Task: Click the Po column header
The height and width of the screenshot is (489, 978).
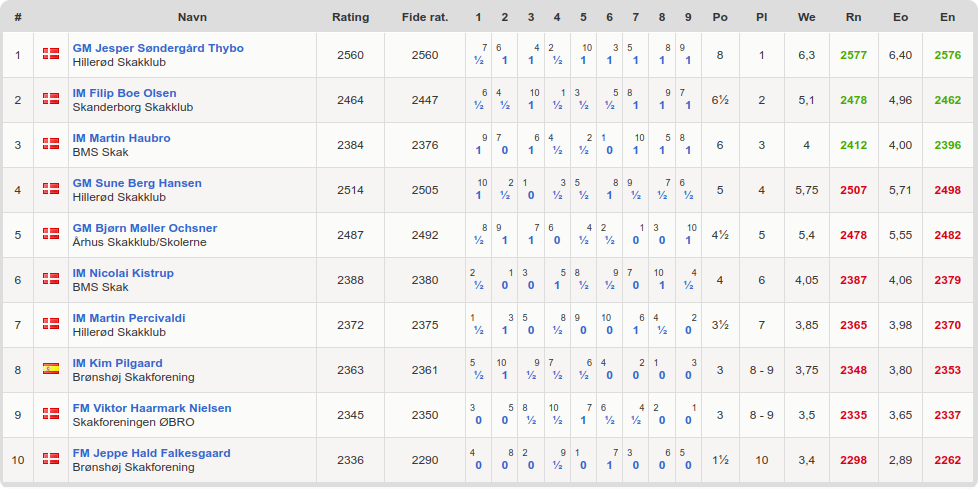Action: [x=720, y=17]
